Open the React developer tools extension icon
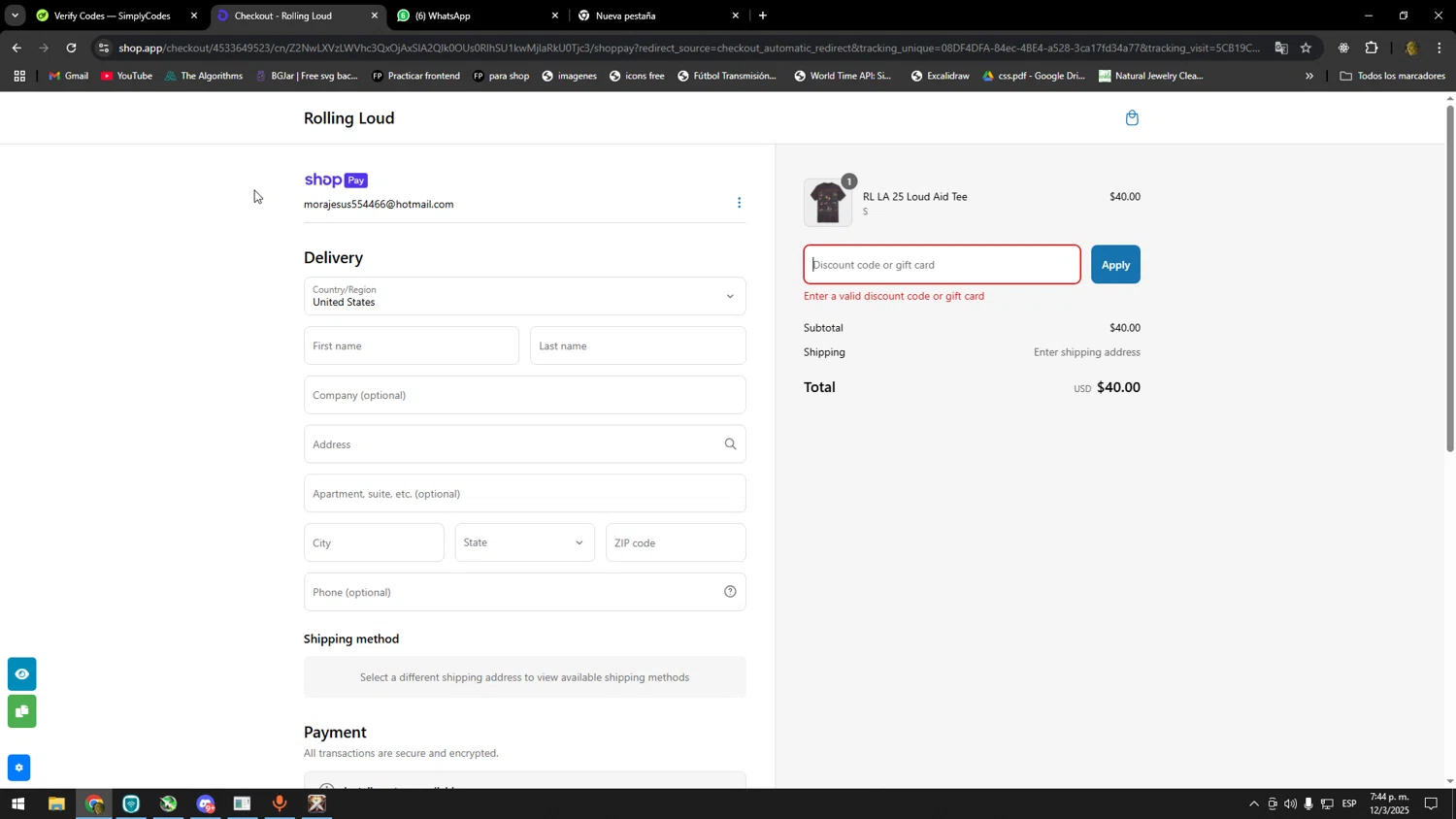 (x=1343, y=48)
